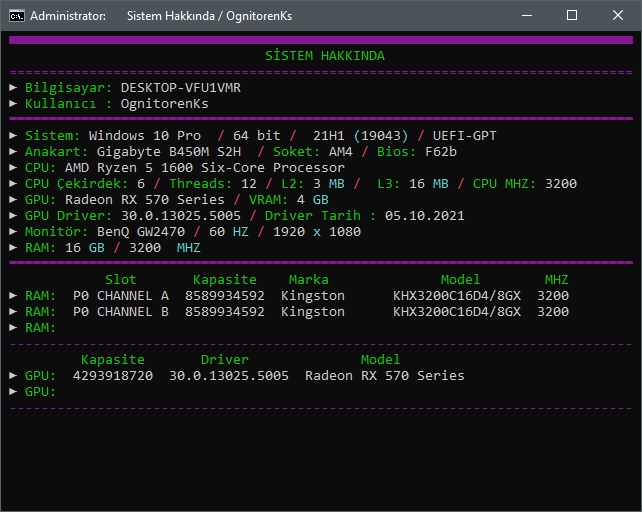Click the 'Soket:' label
The width and height of the screenshot is (642, 512).
pos(296,152)
